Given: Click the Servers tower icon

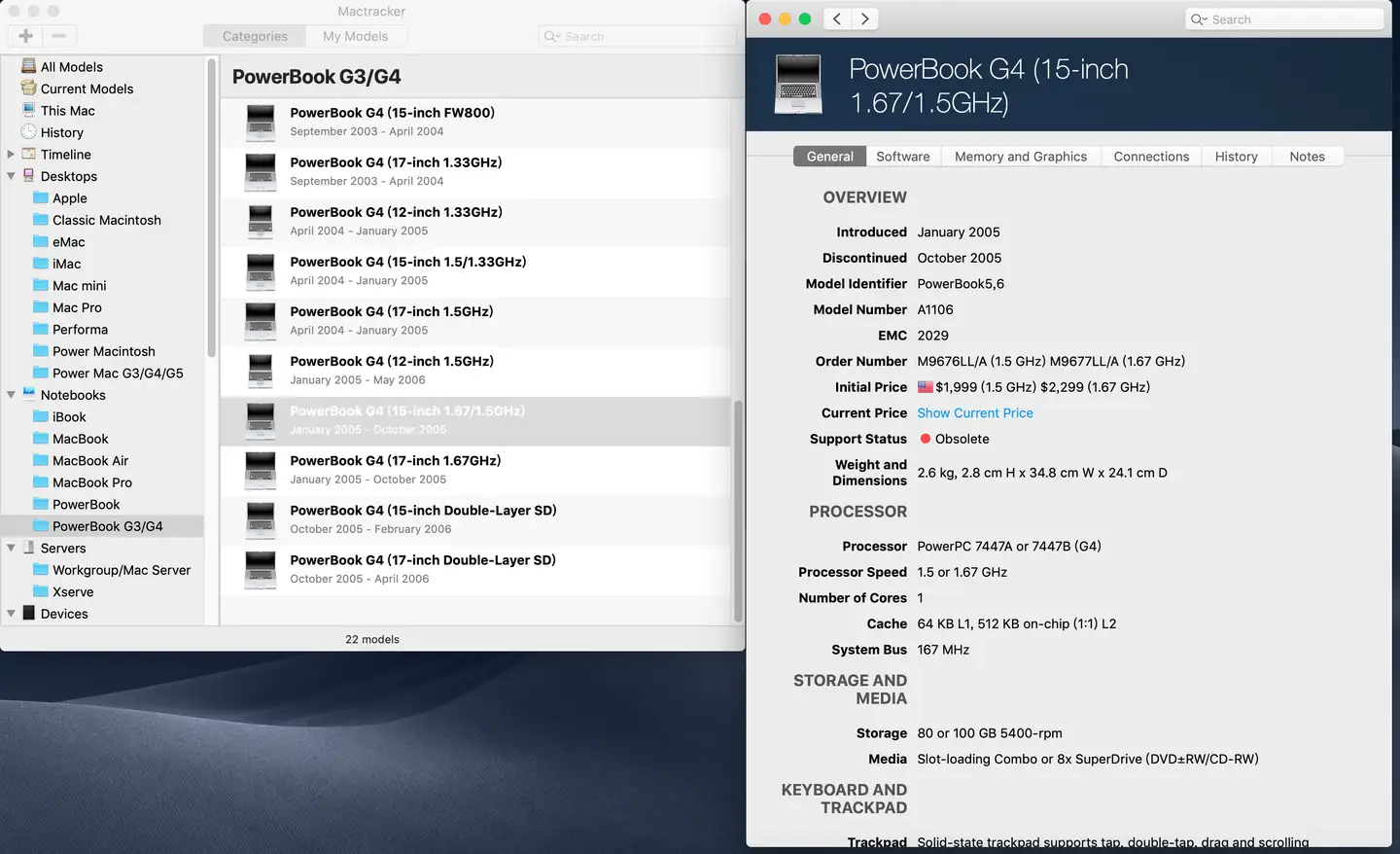Looking at the screenshot, I should pyautogui.click(x=29, y=548).
